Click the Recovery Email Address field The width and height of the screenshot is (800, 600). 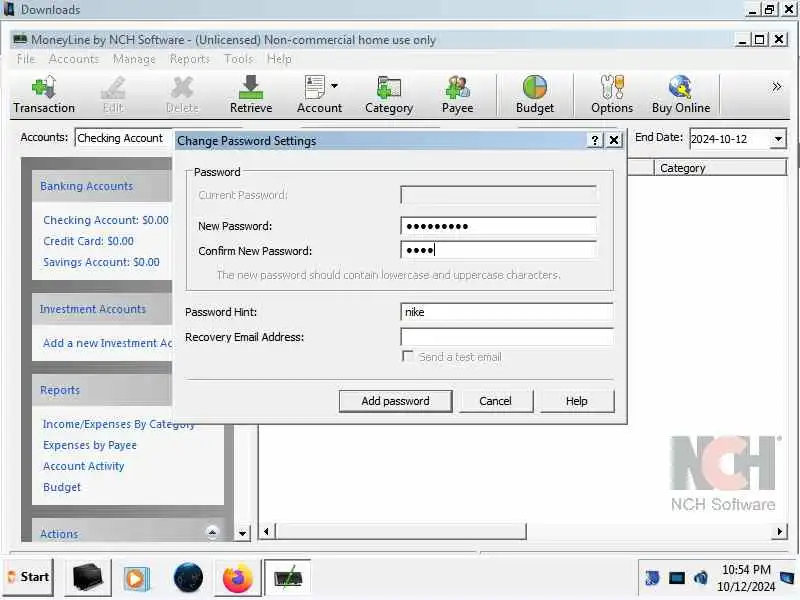coord(507,337)
